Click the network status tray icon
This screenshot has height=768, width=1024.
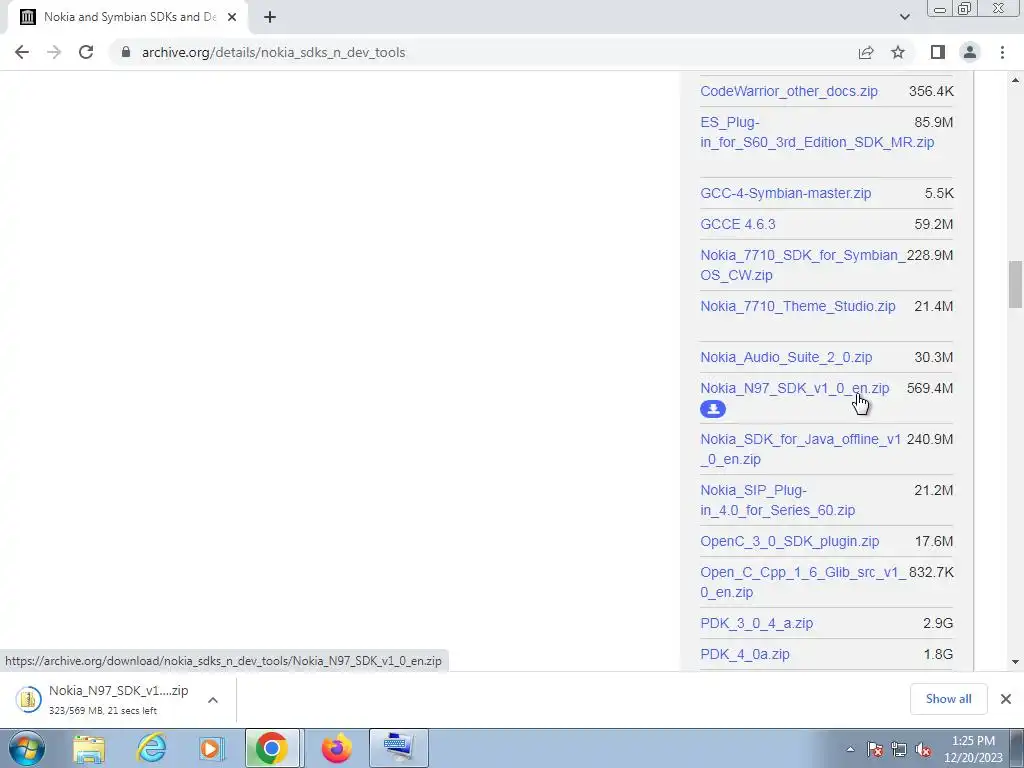(x=899, y=749)
